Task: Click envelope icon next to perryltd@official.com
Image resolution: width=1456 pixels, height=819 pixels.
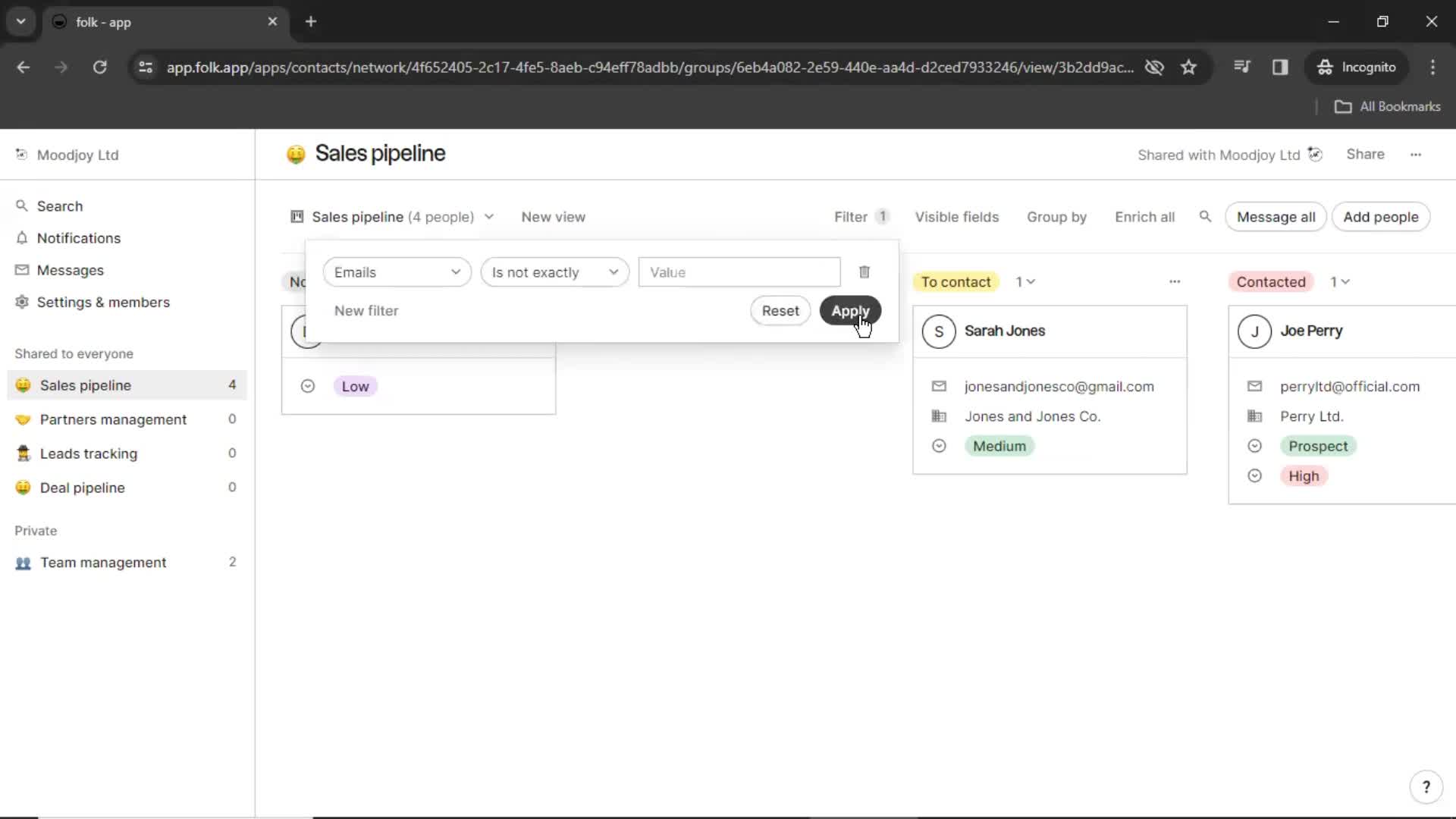Action: click(x=1254, y=387)
